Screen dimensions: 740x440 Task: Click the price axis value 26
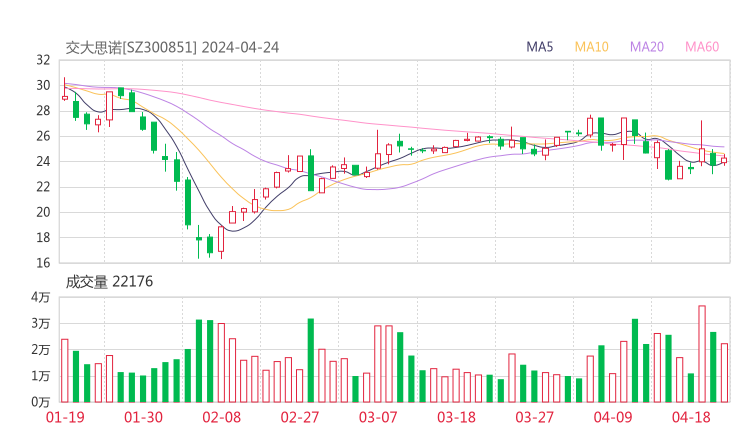pos(43,136)
